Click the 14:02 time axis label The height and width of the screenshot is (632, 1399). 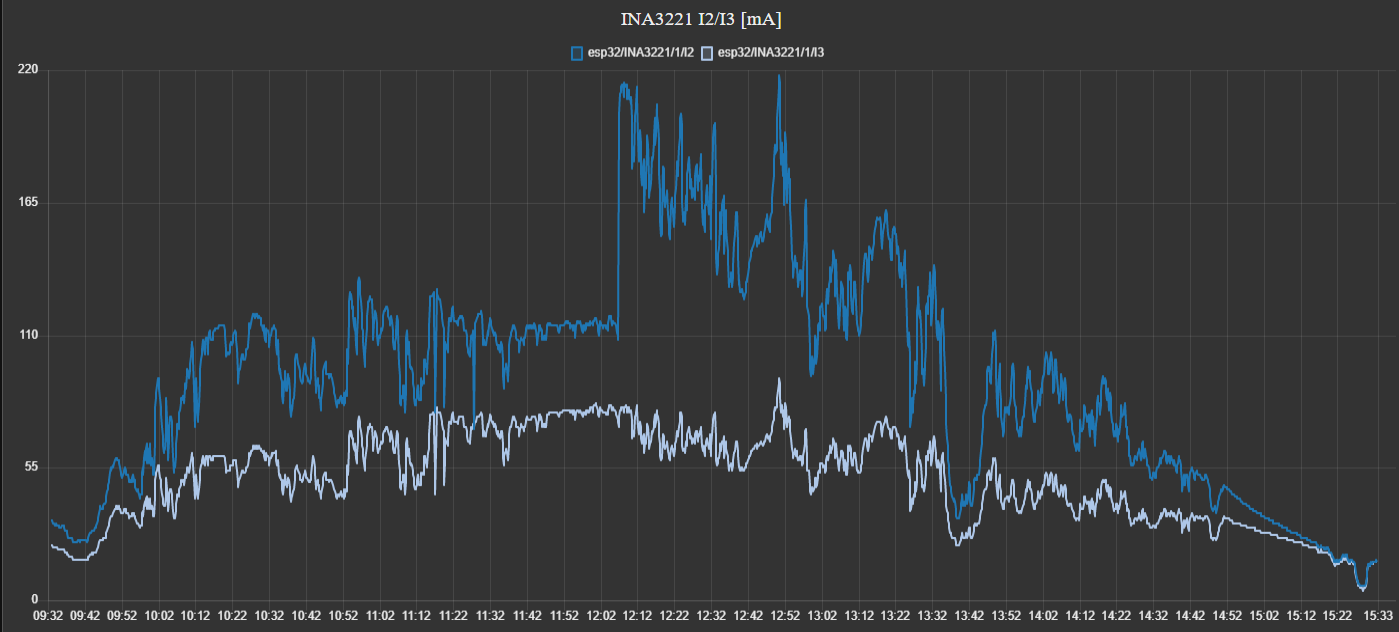1043,617
